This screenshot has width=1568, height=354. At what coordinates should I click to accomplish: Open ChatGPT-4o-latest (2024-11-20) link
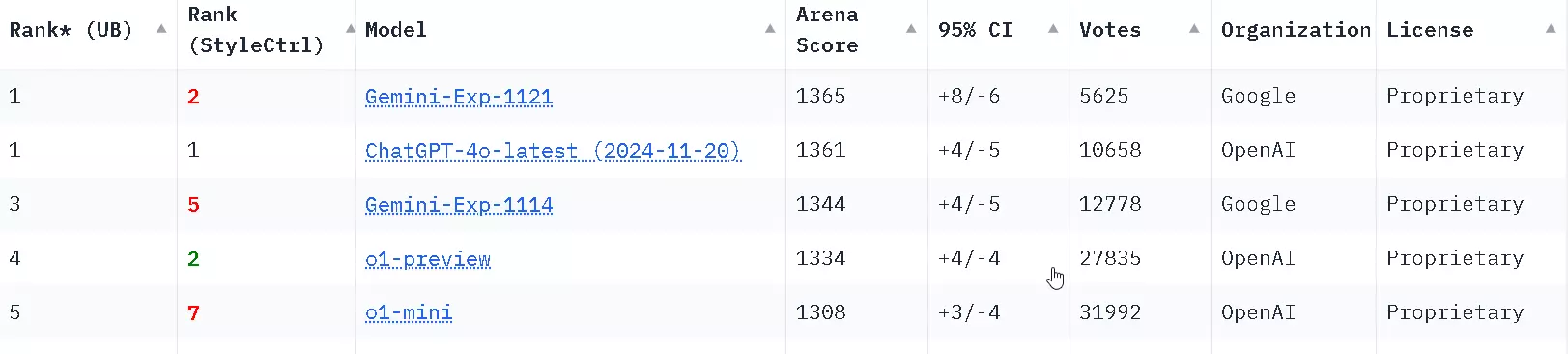point(553,151)
